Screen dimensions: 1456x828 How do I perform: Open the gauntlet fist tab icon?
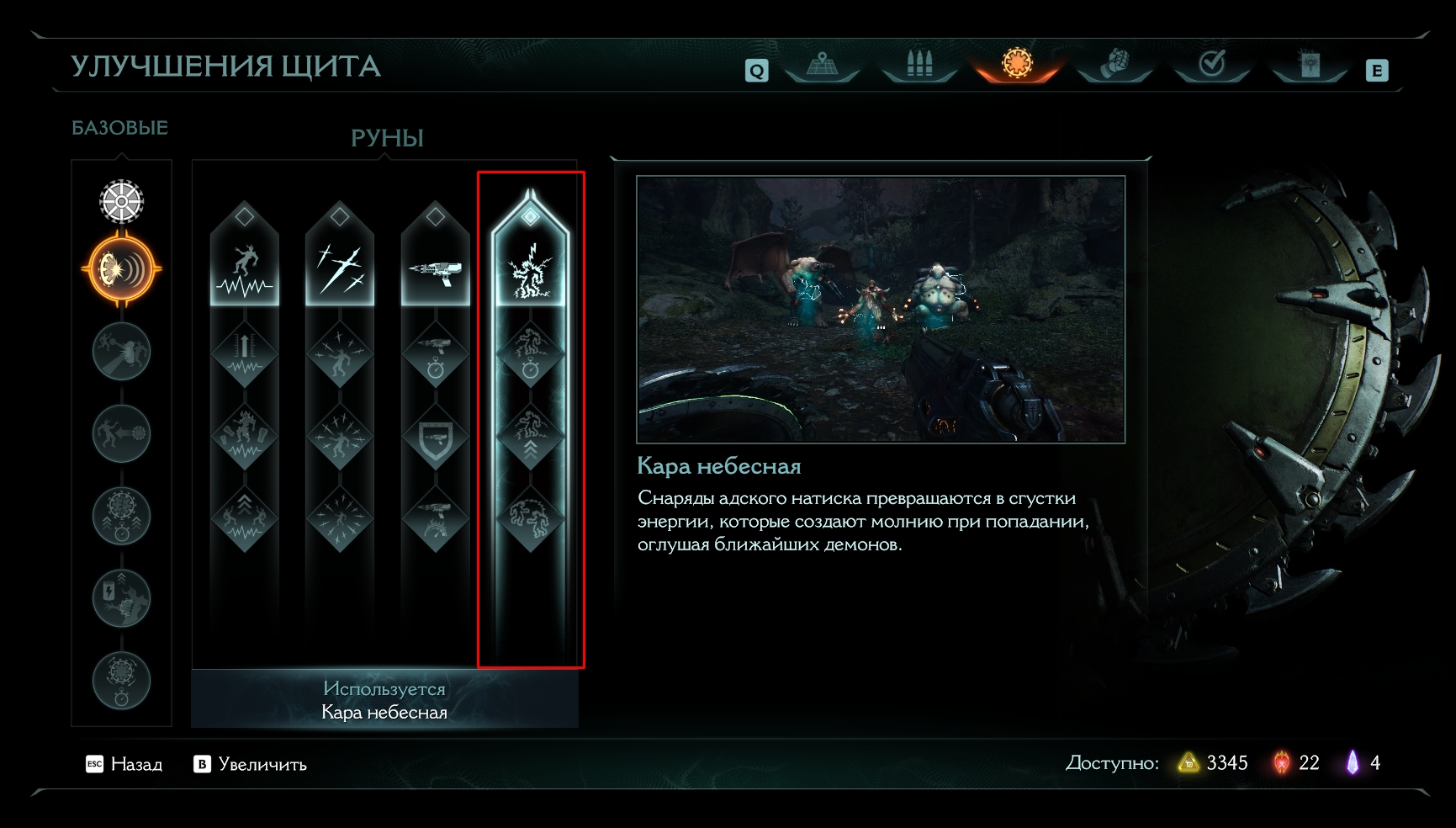tap(1115, 64)
